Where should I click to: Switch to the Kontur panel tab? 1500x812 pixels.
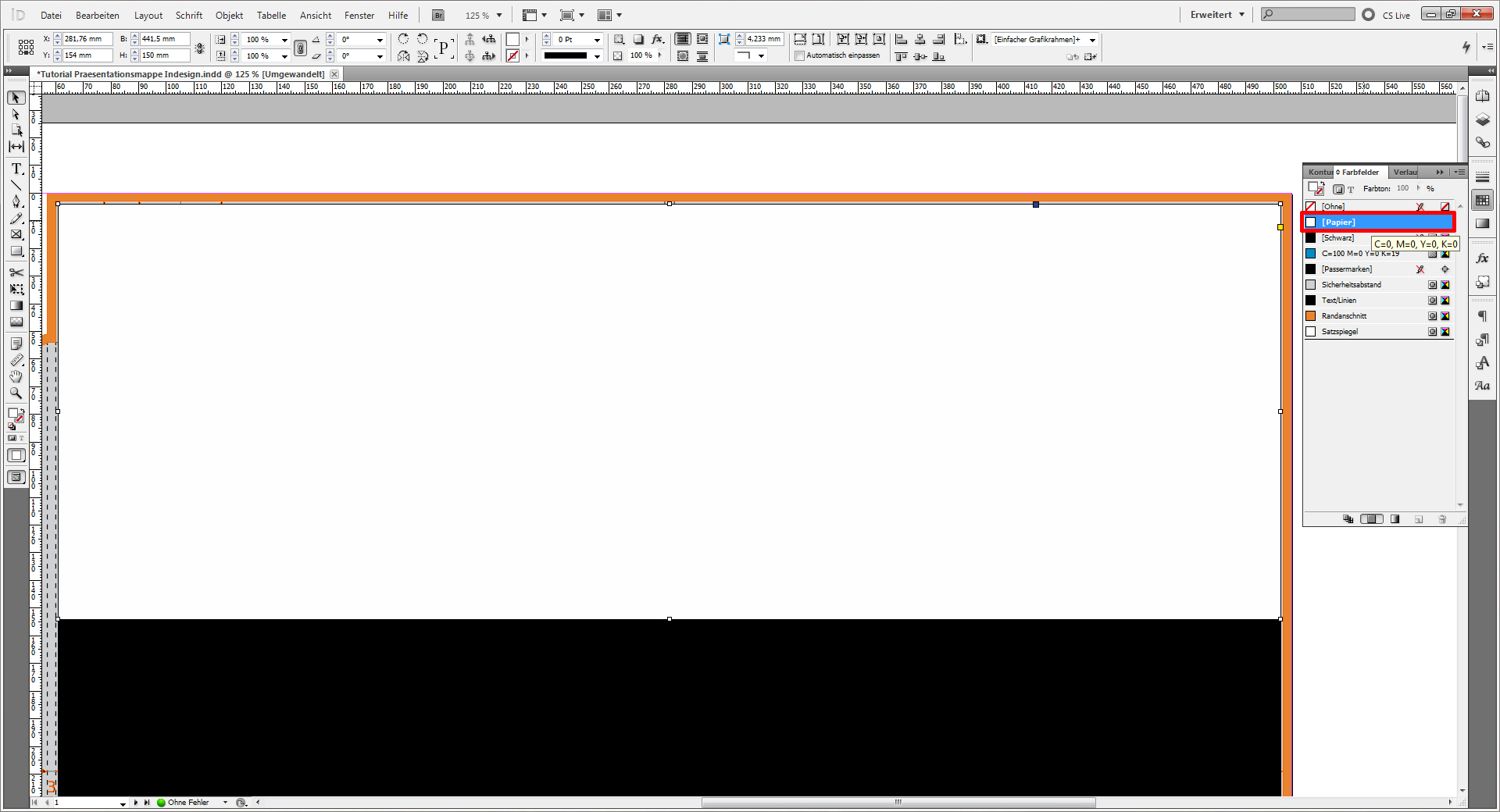[1319, 172]
